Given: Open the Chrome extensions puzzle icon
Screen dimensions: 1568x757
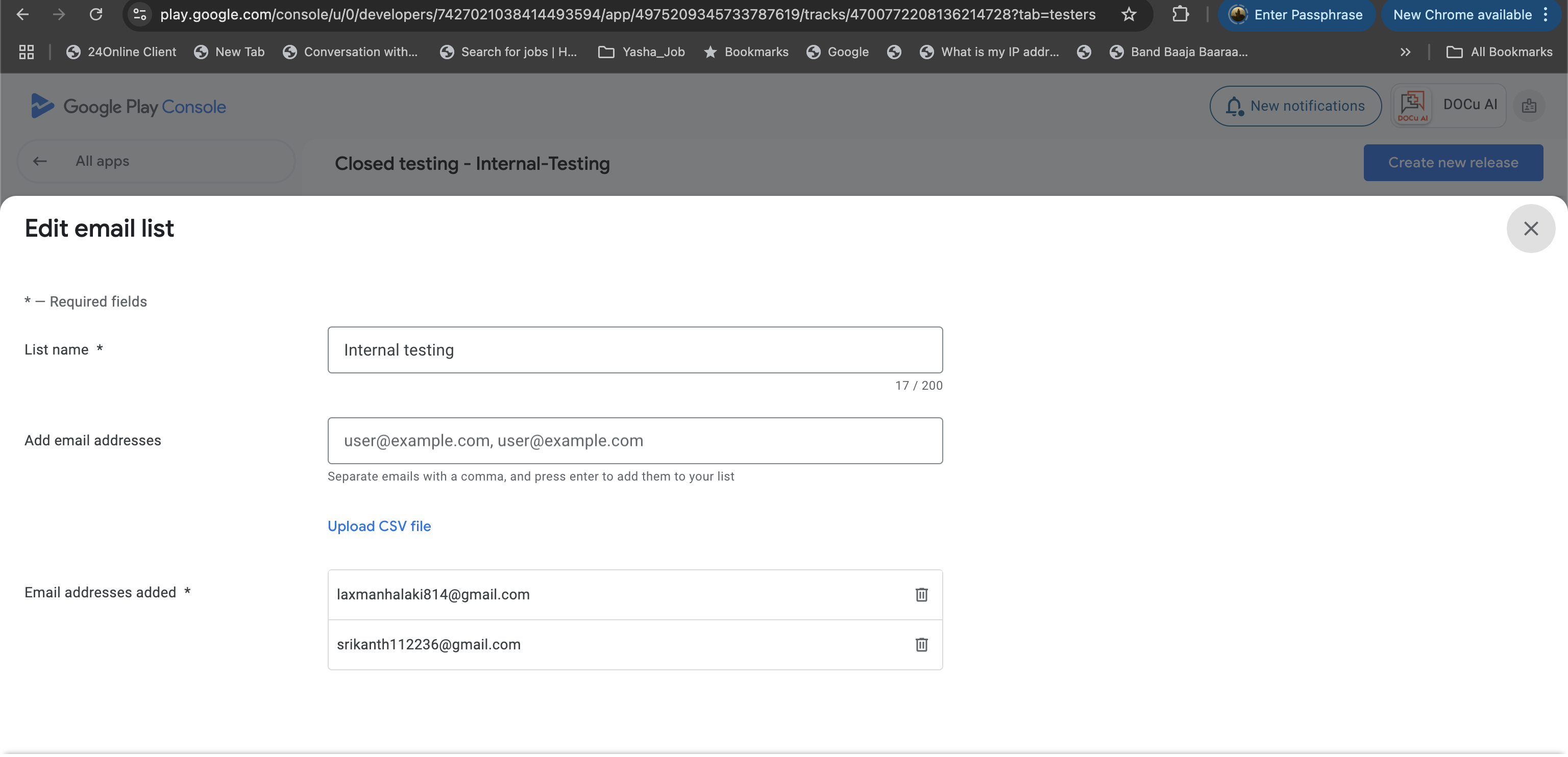Looking at the screenshot, I should [1180, 15].
